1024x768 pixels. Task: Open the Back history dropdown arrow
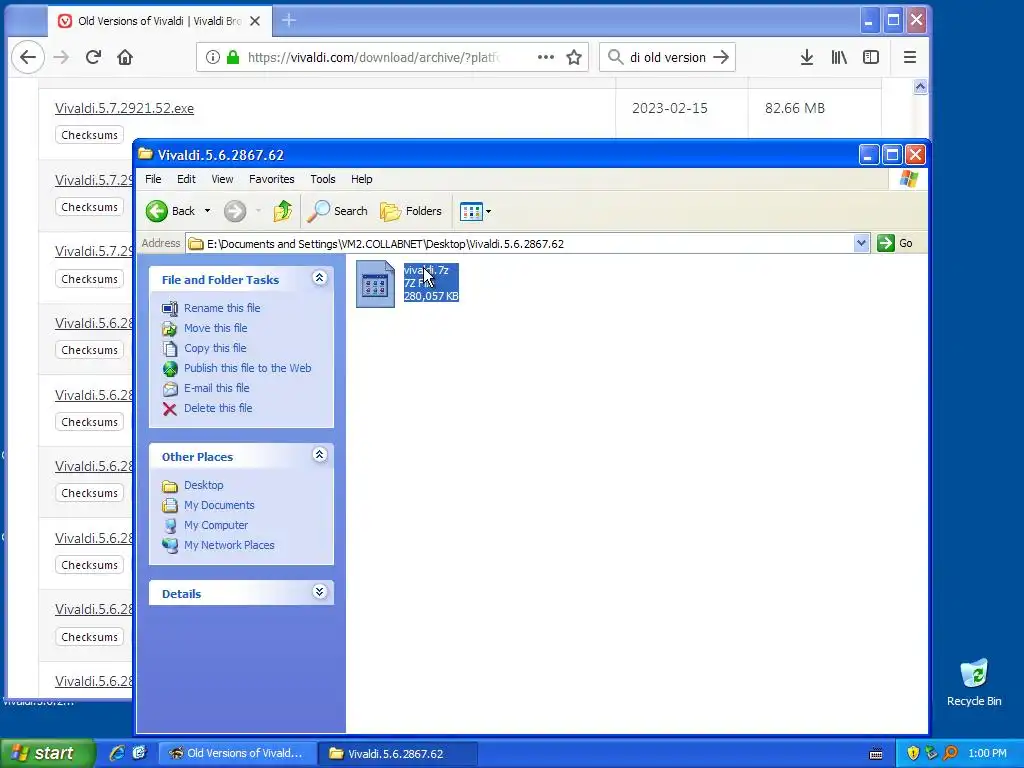[x=208, y=211]
